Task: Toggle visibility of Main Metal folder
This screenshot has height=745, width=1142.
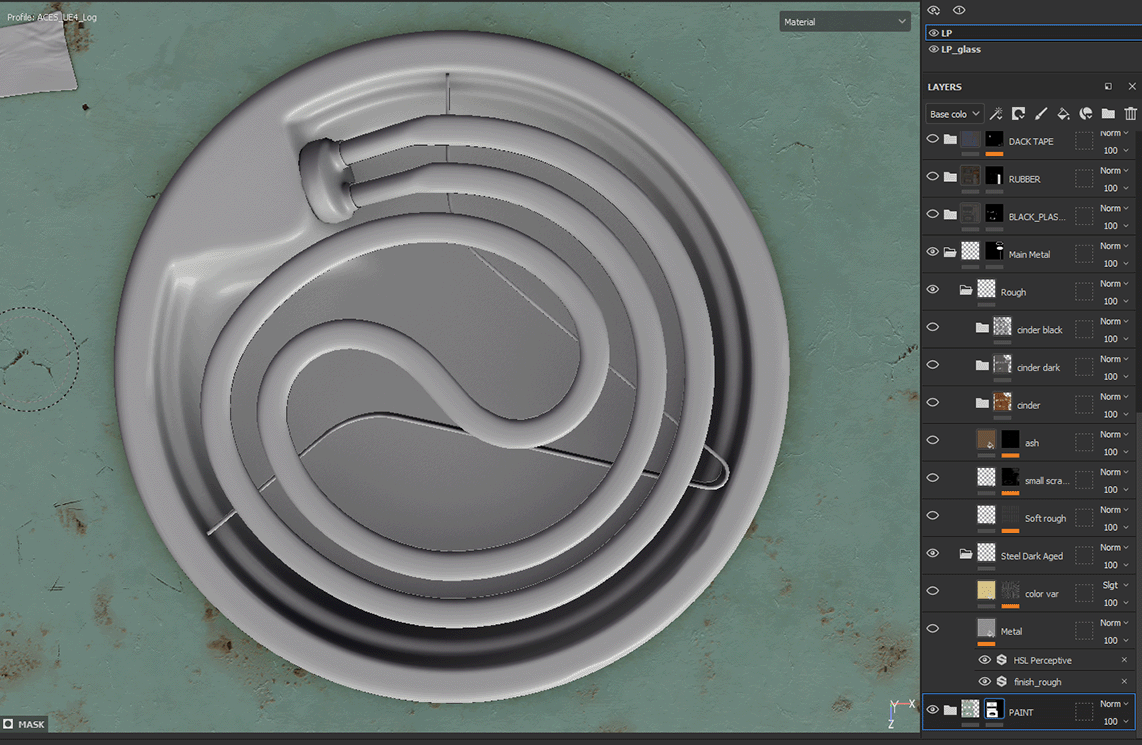Action: pos(932,252)
